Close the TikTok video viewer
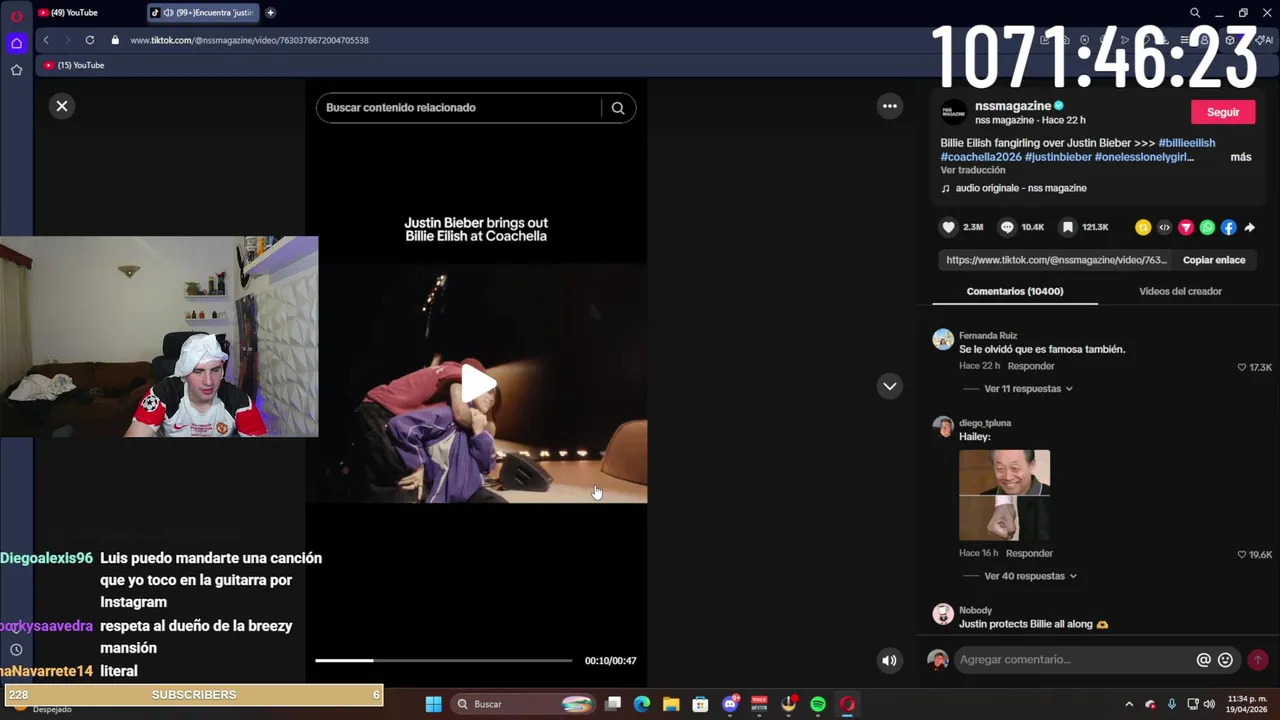Screen dimensions: 1280x720 pos(62,106)
